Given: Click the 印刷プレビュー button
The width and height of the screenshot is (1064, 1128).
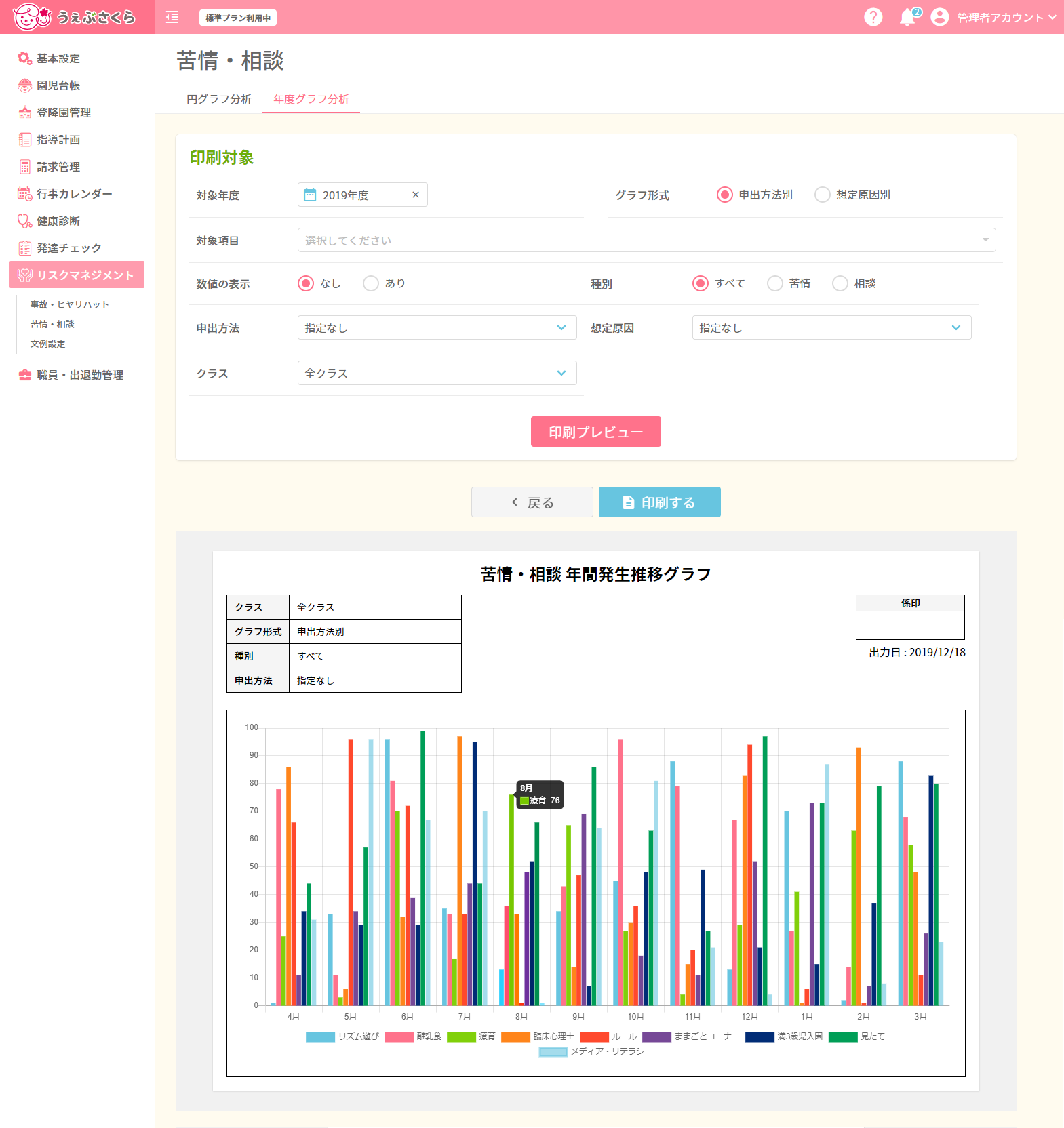Looking at the screenshot, I should [595, 431].
